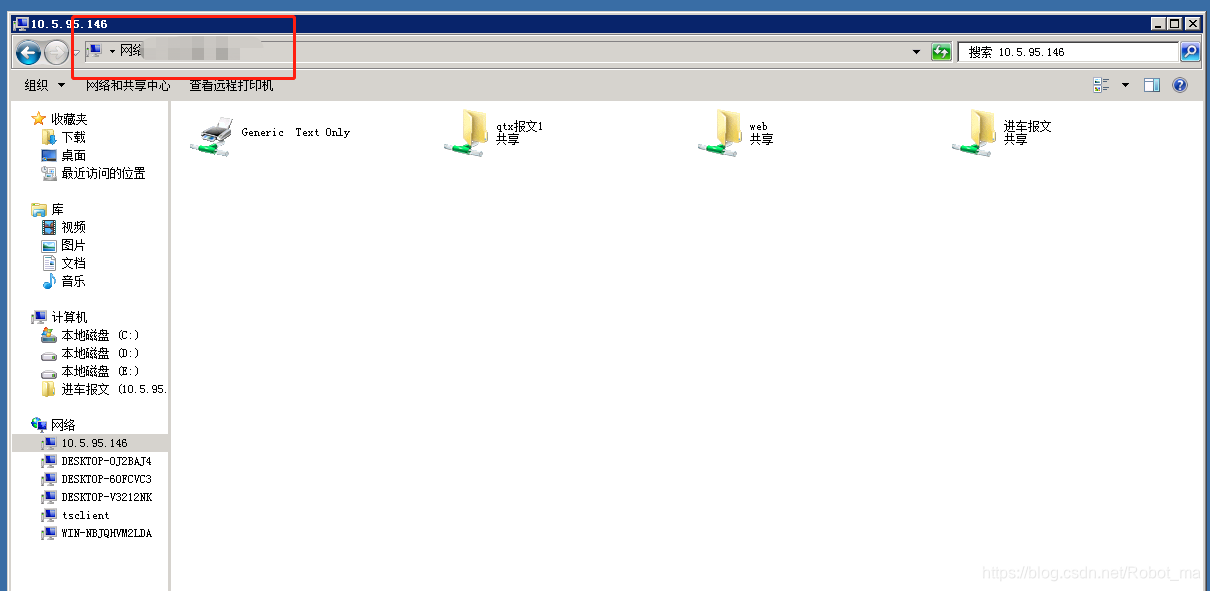The height and width of the screenshot is (591, 1210).
Task: Toggle the preview pane icon
Action: pos(1152,86)
